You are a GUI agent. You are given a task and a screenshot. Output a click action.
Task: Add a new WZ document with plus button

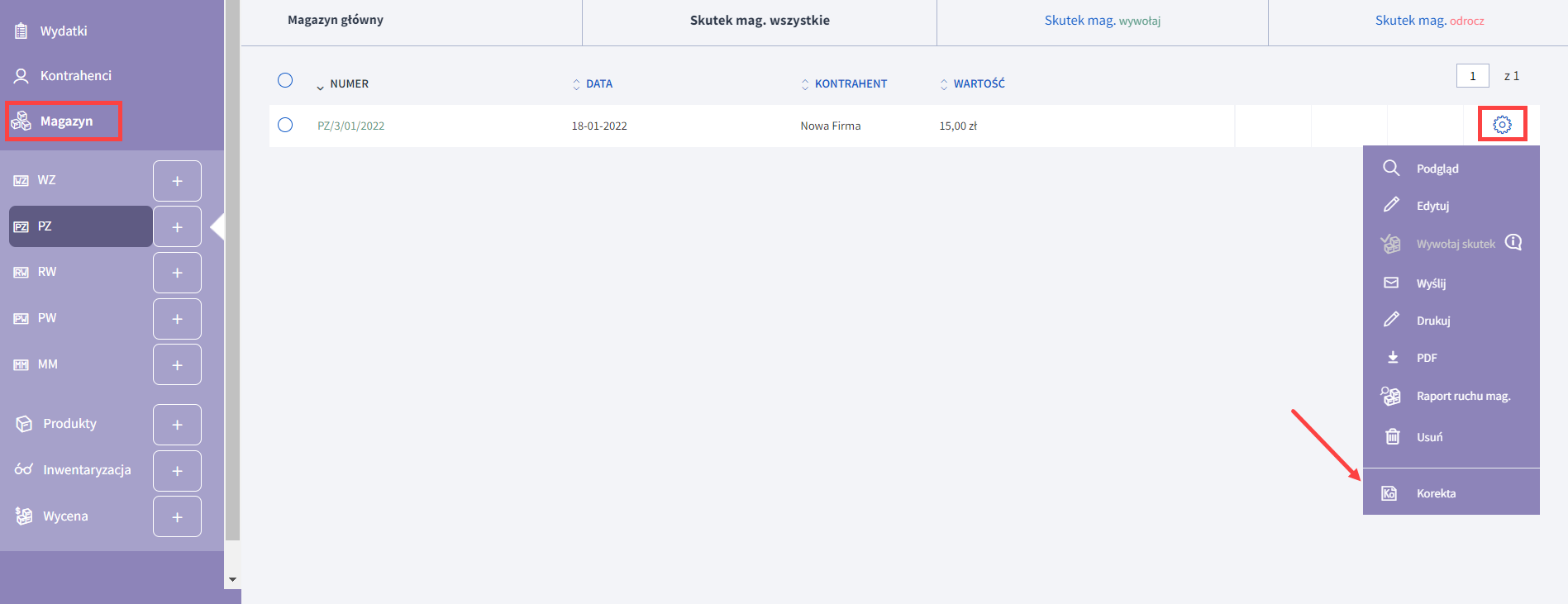pos(177,181)
